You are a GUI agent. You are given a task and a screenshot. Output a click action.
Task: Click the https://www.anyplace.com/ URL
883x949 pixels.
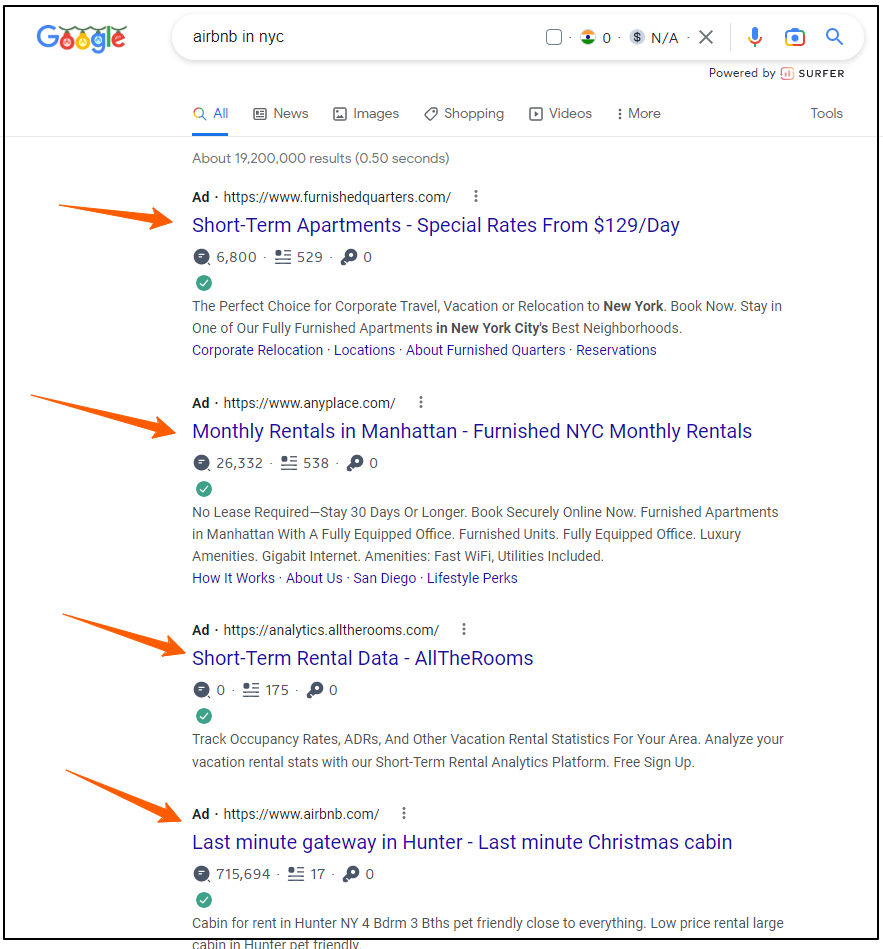309,403
